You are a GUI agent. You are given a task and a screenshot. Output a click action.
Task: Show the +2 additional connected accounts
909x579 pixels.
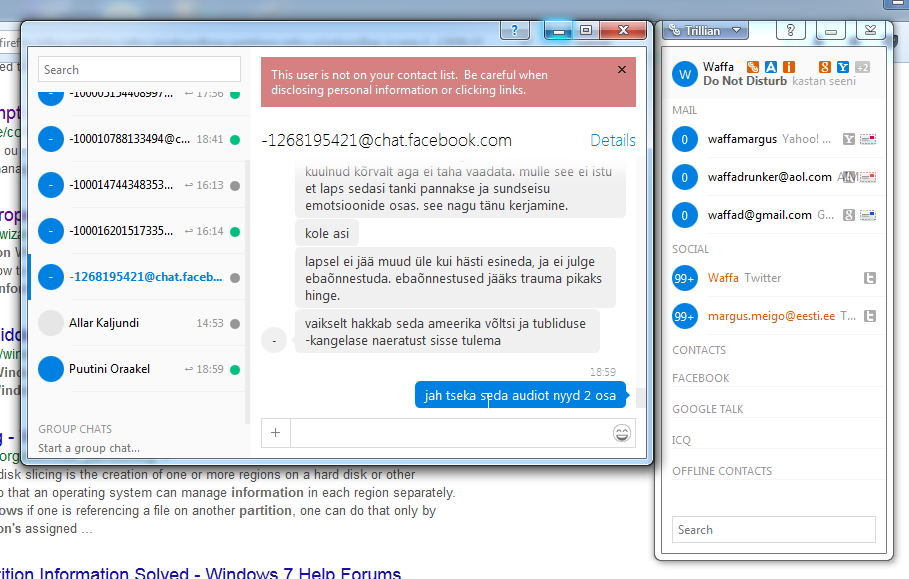tap(863, 68)
